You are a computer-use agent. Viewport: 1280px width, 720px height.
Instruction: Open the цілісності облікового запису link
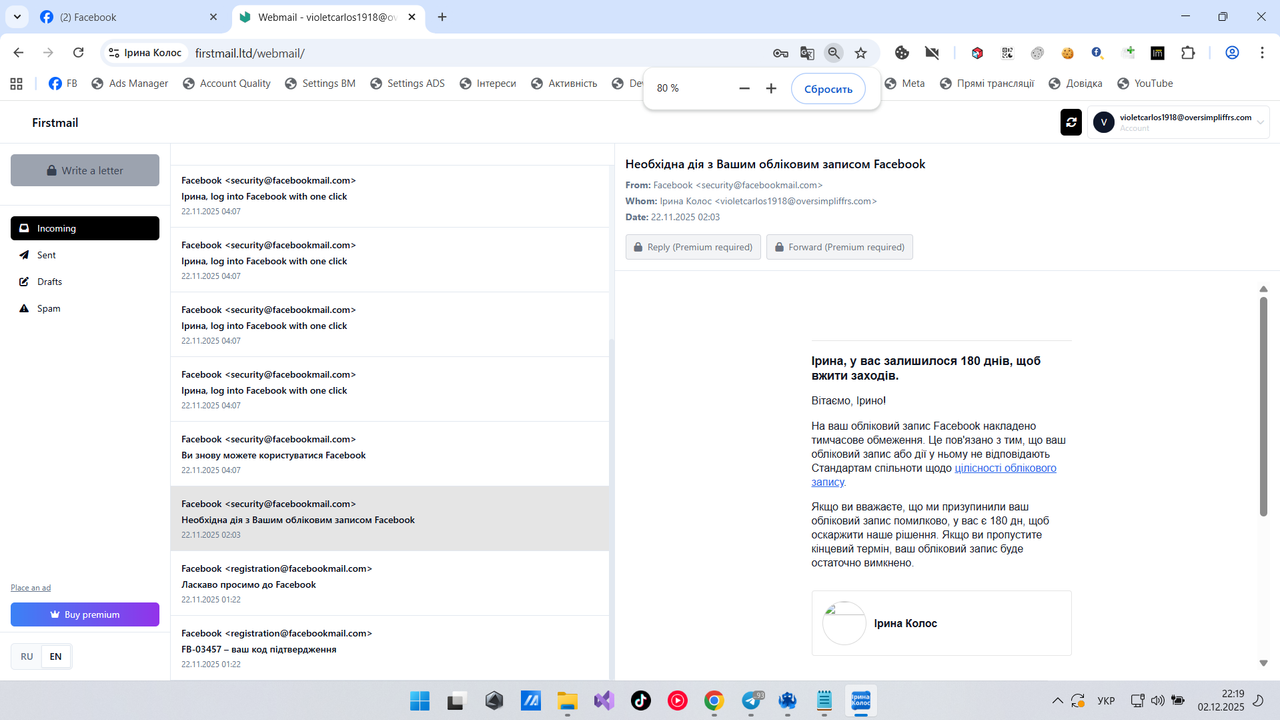[x=1004, y=468]
